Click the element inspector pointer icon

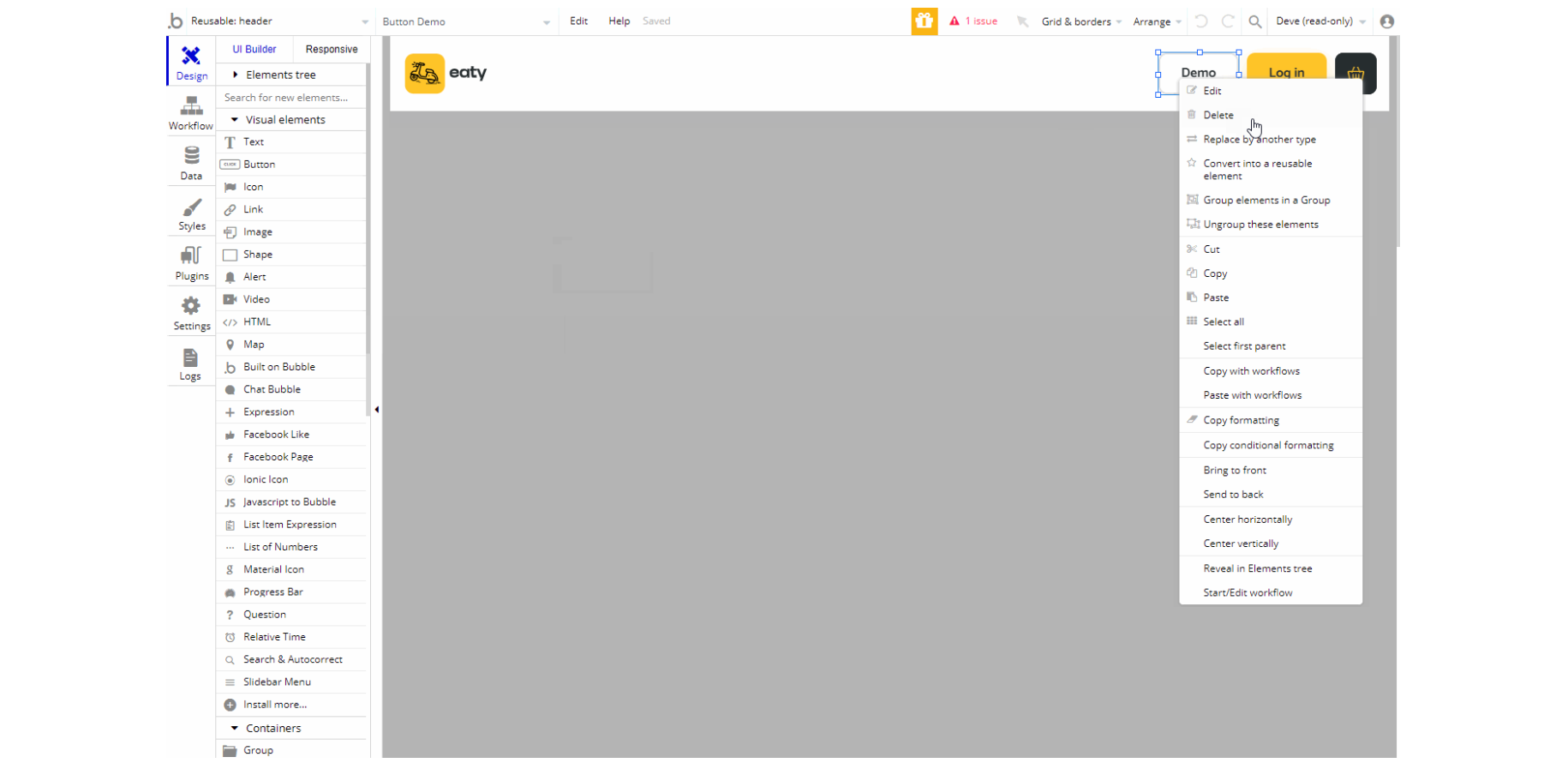tap(1022, 21)
